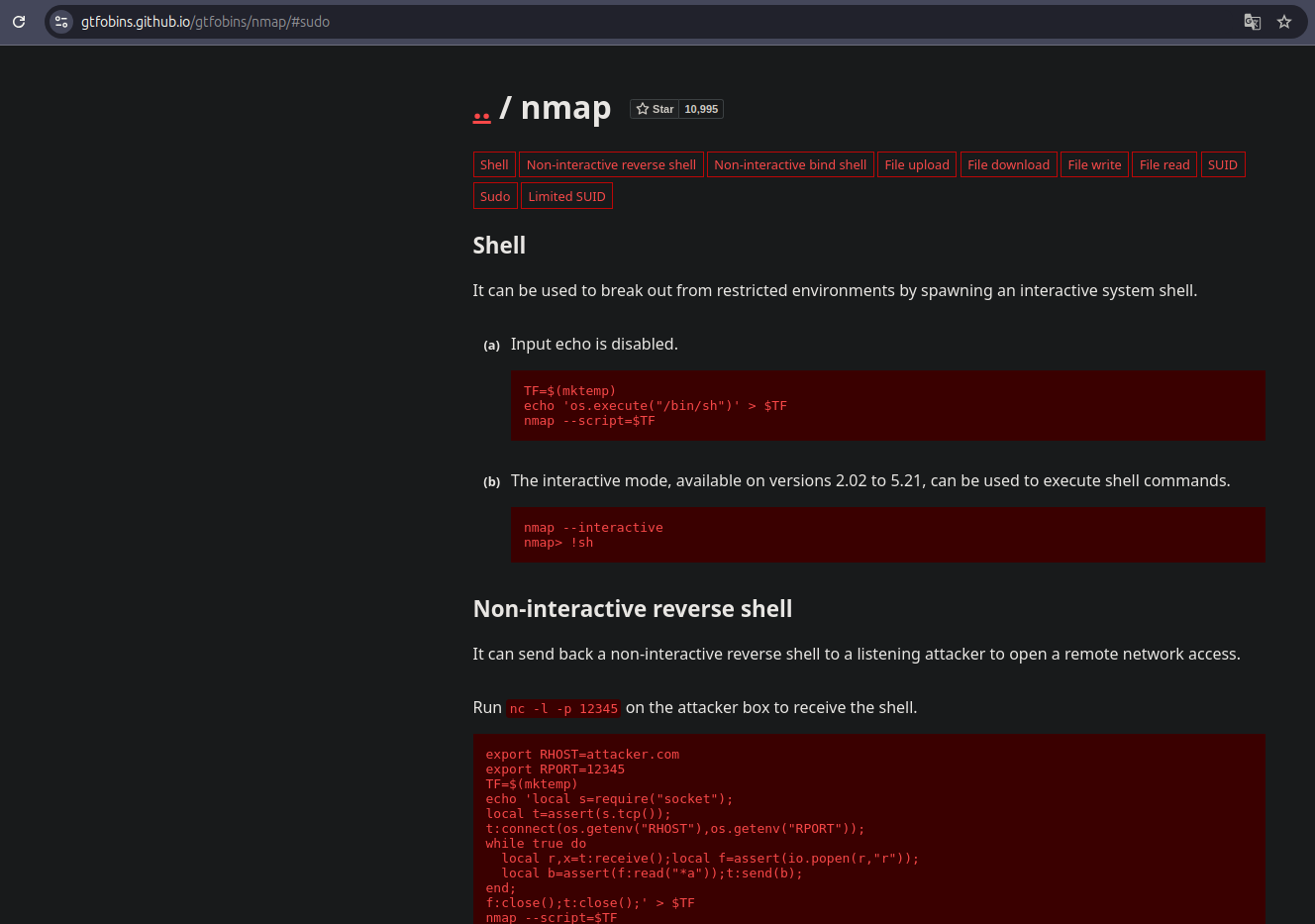The image size is (1315, 924).
Task: Click the "Shell" section heading
Action: (499, 246)
